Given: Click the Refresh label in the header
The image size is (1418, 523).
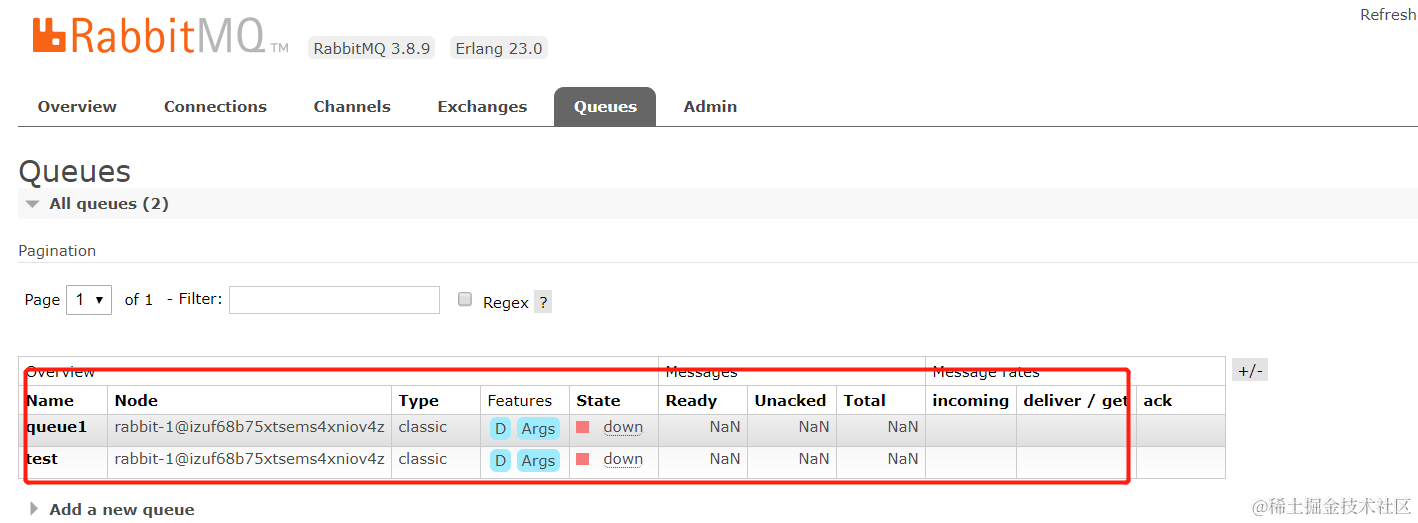Looking at the screenshot, I should 1388,15.
